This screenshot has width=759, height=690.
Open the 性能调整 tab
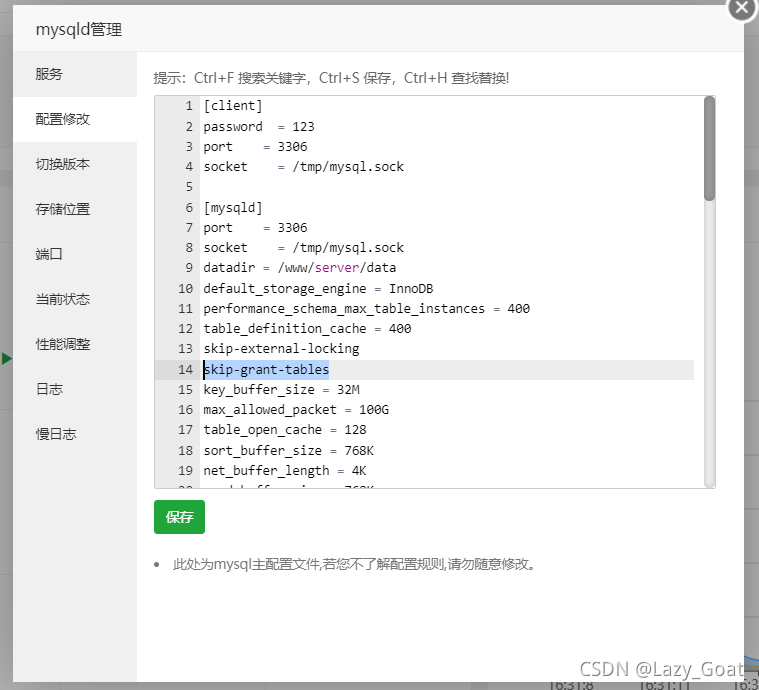75,344
